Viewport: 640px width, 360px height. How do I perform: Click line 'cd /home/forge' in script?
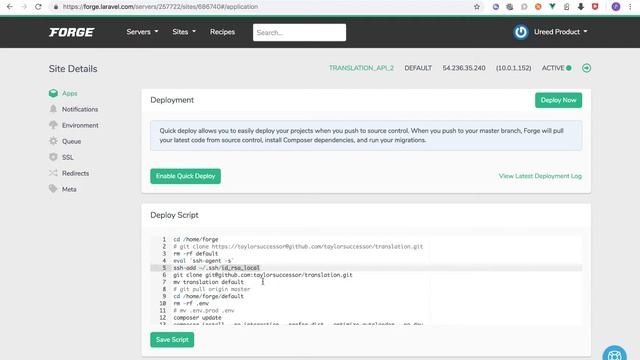click(196, 240)
